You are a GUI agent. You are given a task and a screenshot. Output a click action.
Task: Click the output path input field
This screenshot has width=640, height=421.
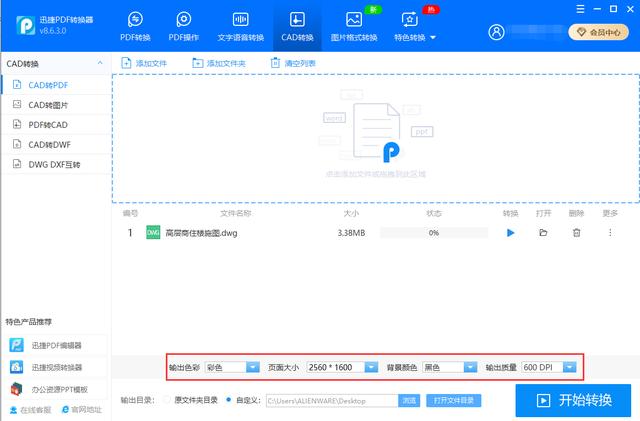(332, 401)
